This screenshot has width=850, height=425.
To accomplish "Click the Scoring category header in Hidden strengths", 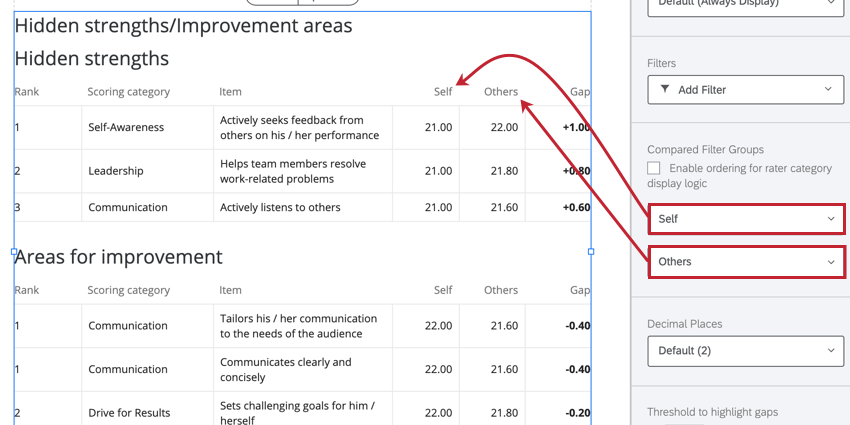I will [x=128, y=92].
